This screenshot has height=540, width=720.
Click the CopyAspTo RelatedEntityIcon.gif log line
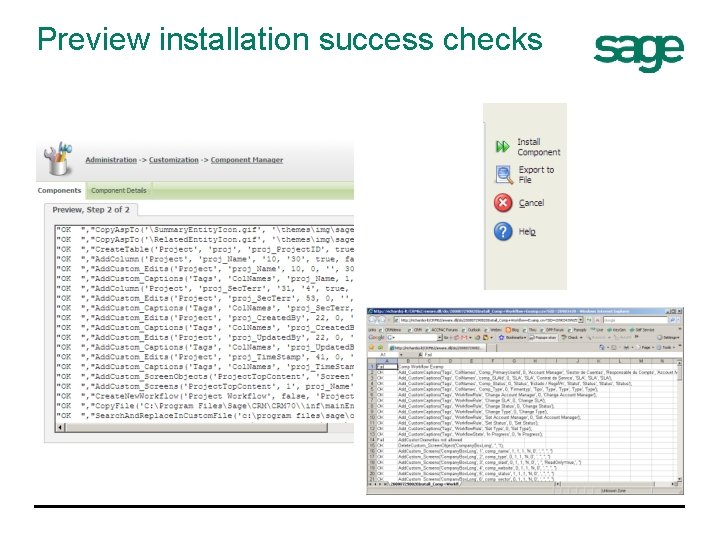[205, 240]
